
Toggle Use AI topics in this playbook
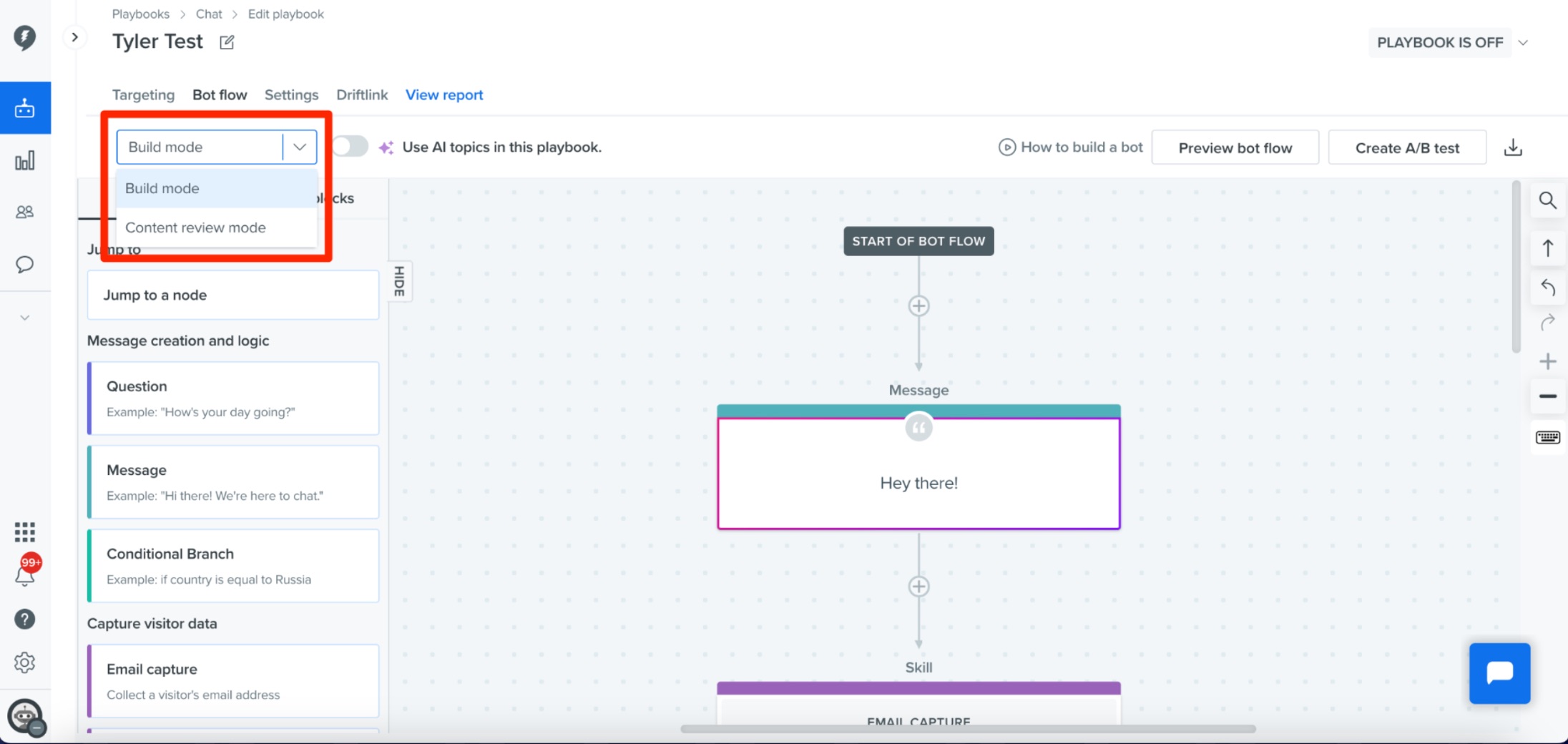click(350, 147)
